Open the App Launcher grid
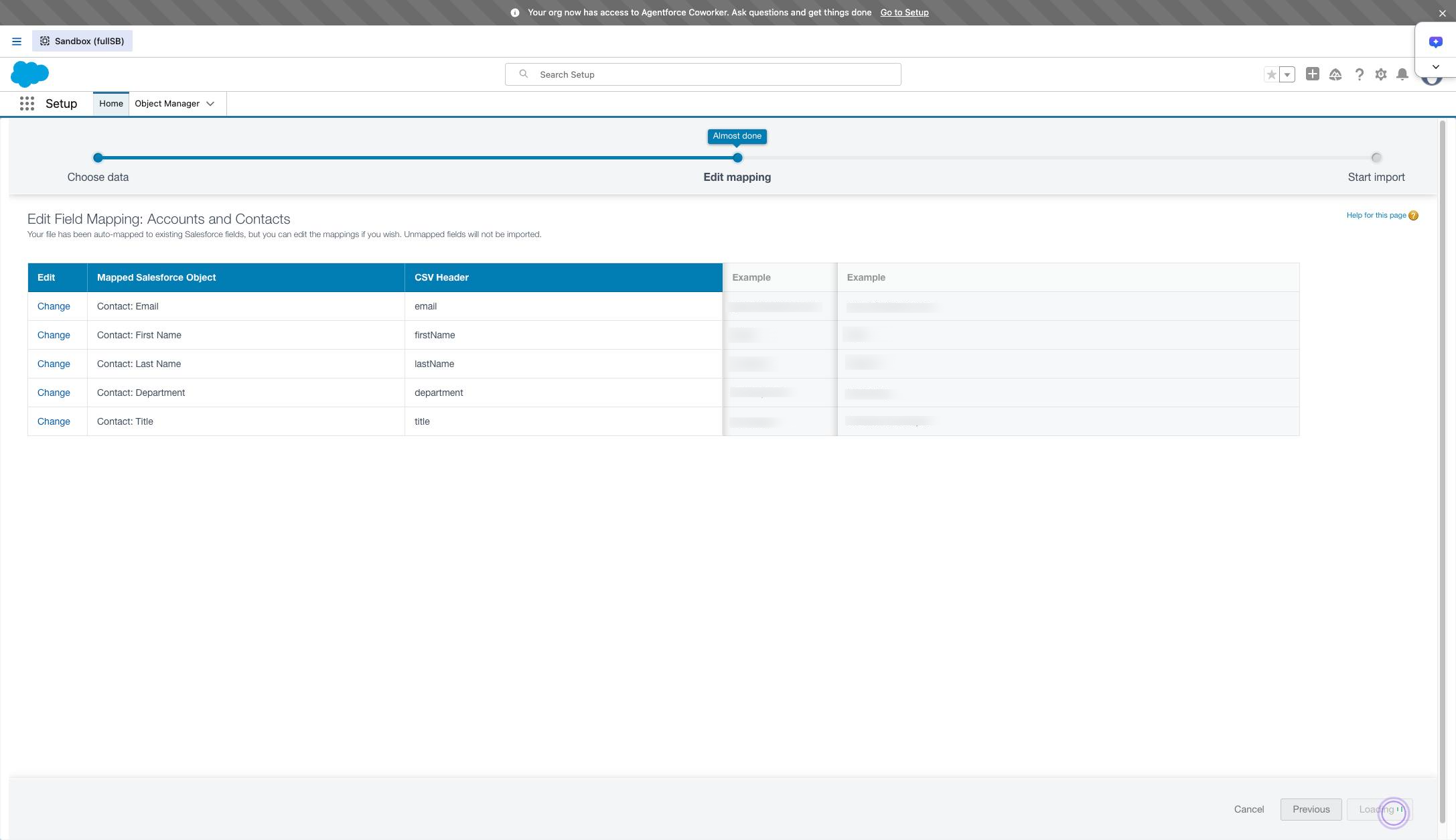The image size is (1456, 840). point(27,103)
